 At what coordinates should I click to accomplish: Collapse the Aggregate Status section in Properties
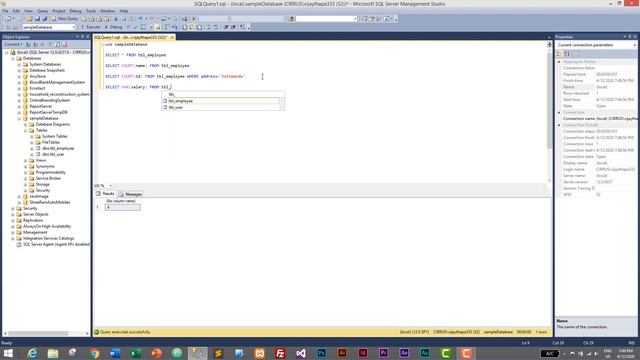point(559,62)
